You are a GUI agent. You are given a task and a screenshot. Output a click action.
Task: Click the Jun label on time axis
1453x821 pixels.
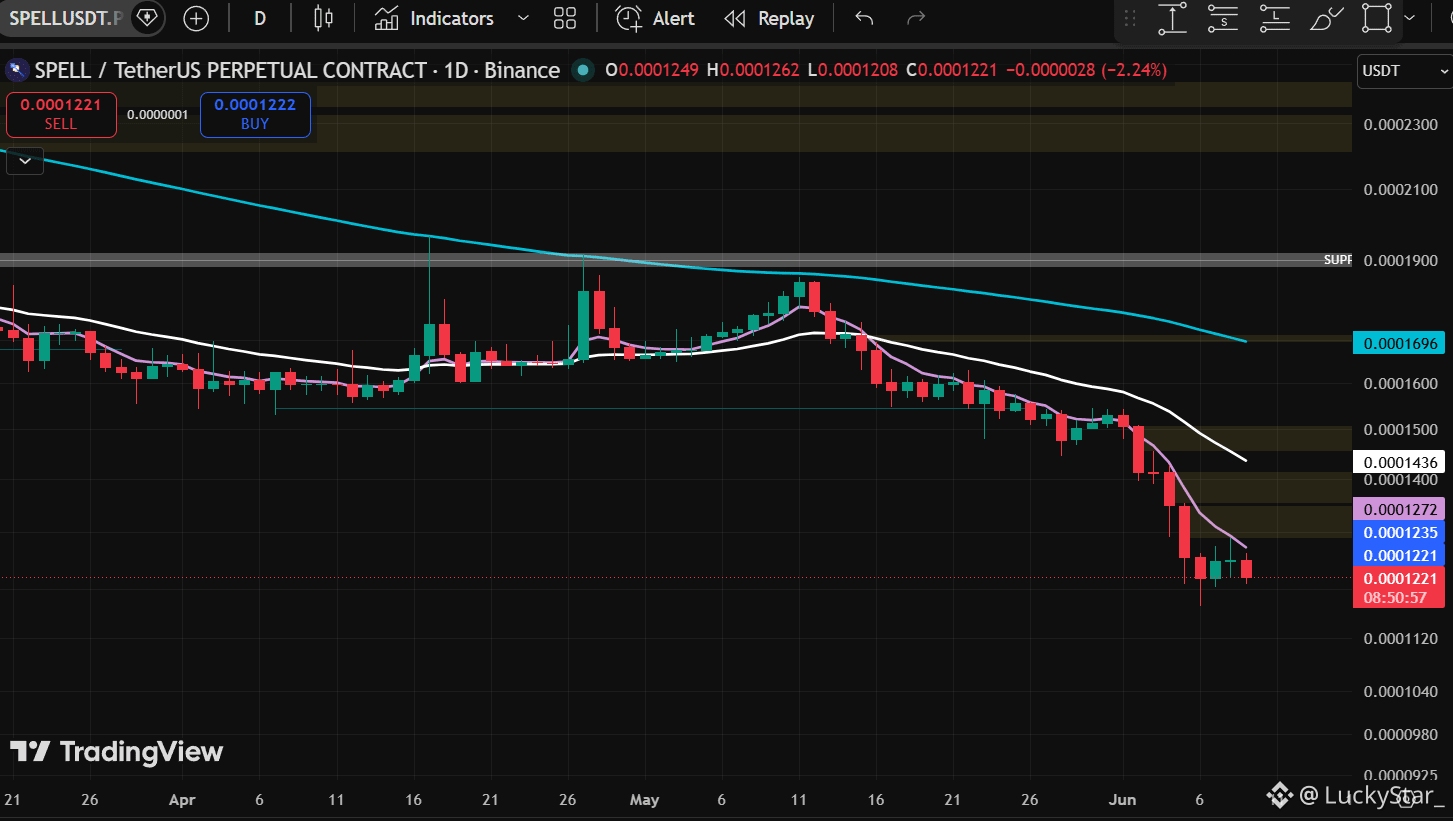click(1124, 800)
